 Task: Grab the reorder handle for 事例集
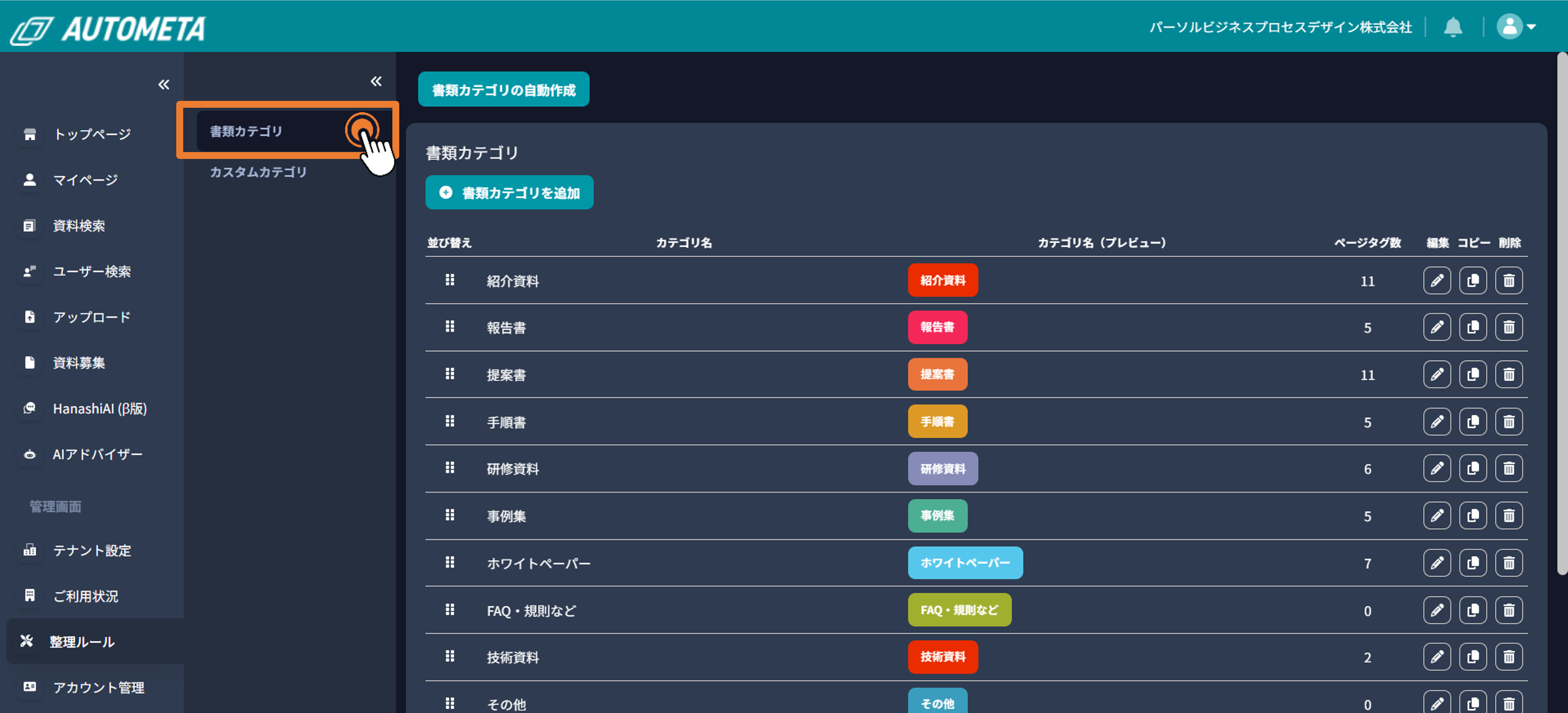tap(450, 515)
